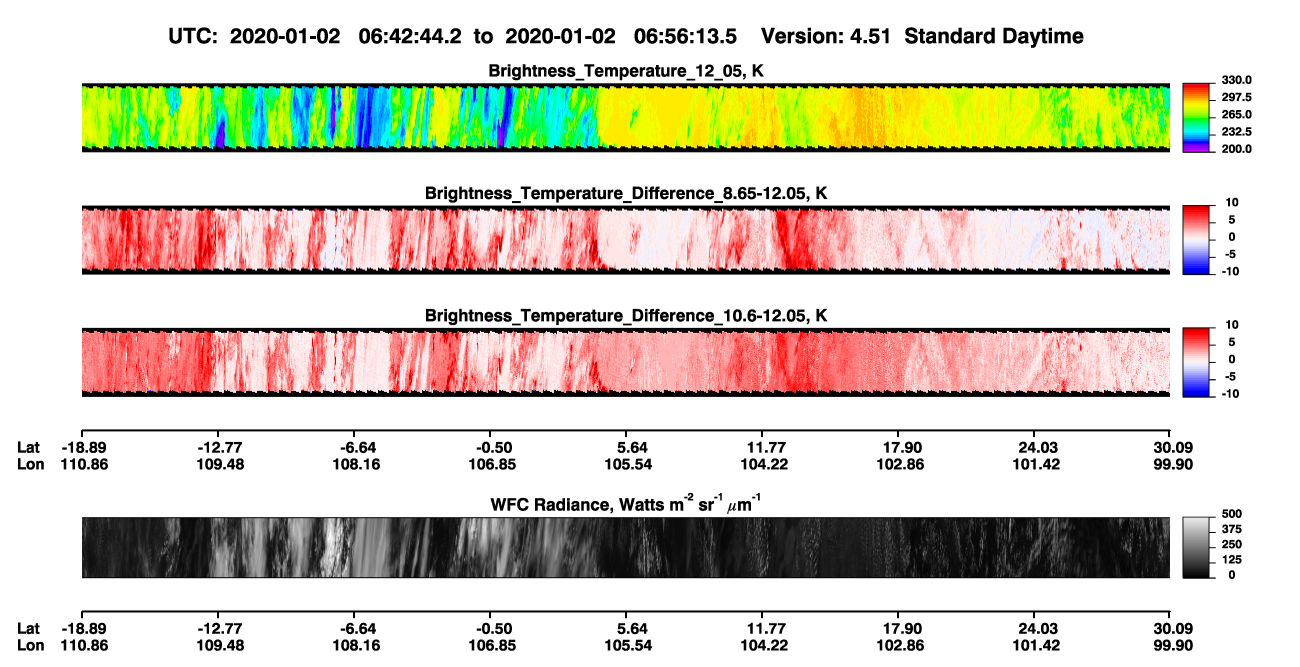Screen dimensions: 1300x667
Task: Click the Brightness_Temperature_Difference_8.65-12.05 title
Action: pyautogui.click(x=626, y=193)
